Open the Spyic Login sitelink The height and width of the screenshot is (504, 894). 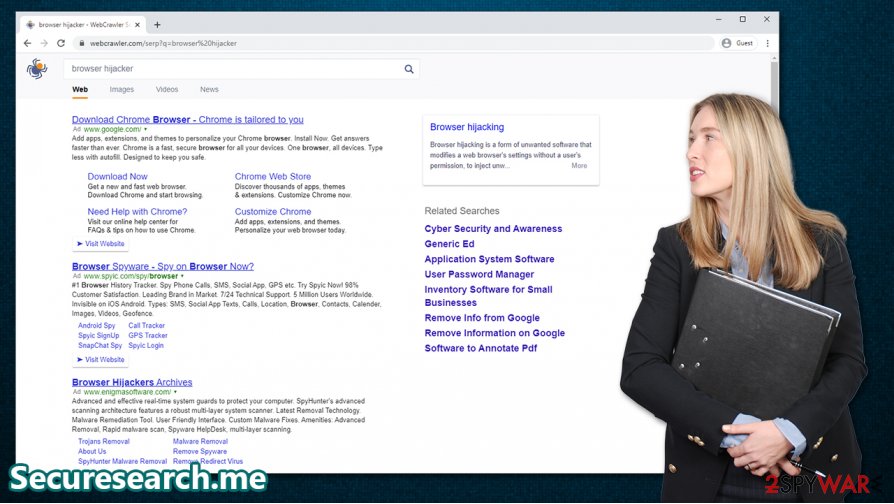click(146, 346)
